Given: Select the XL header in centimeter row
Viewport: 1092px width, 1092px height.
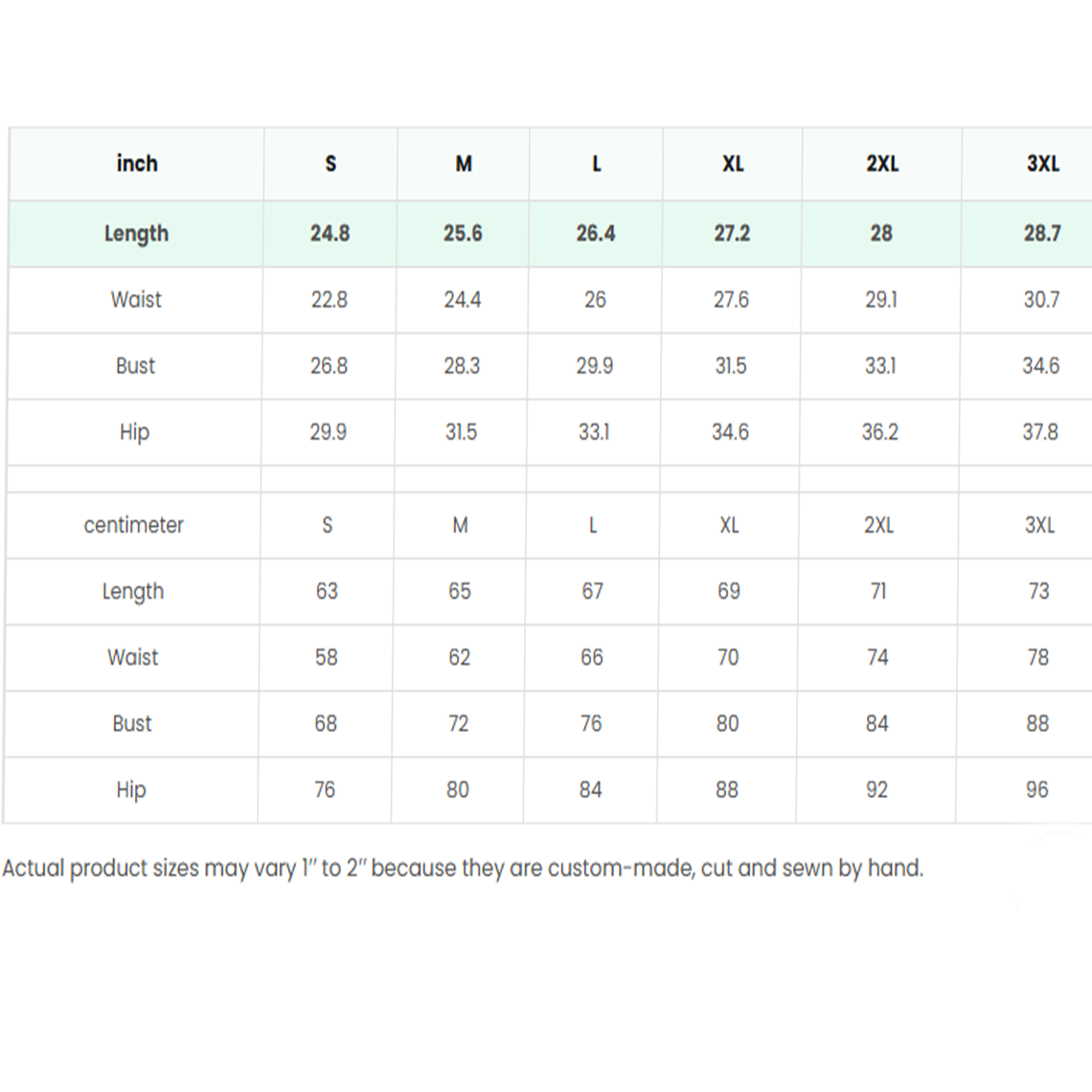Looking at the screenshot, I should (x=729, y=525).
